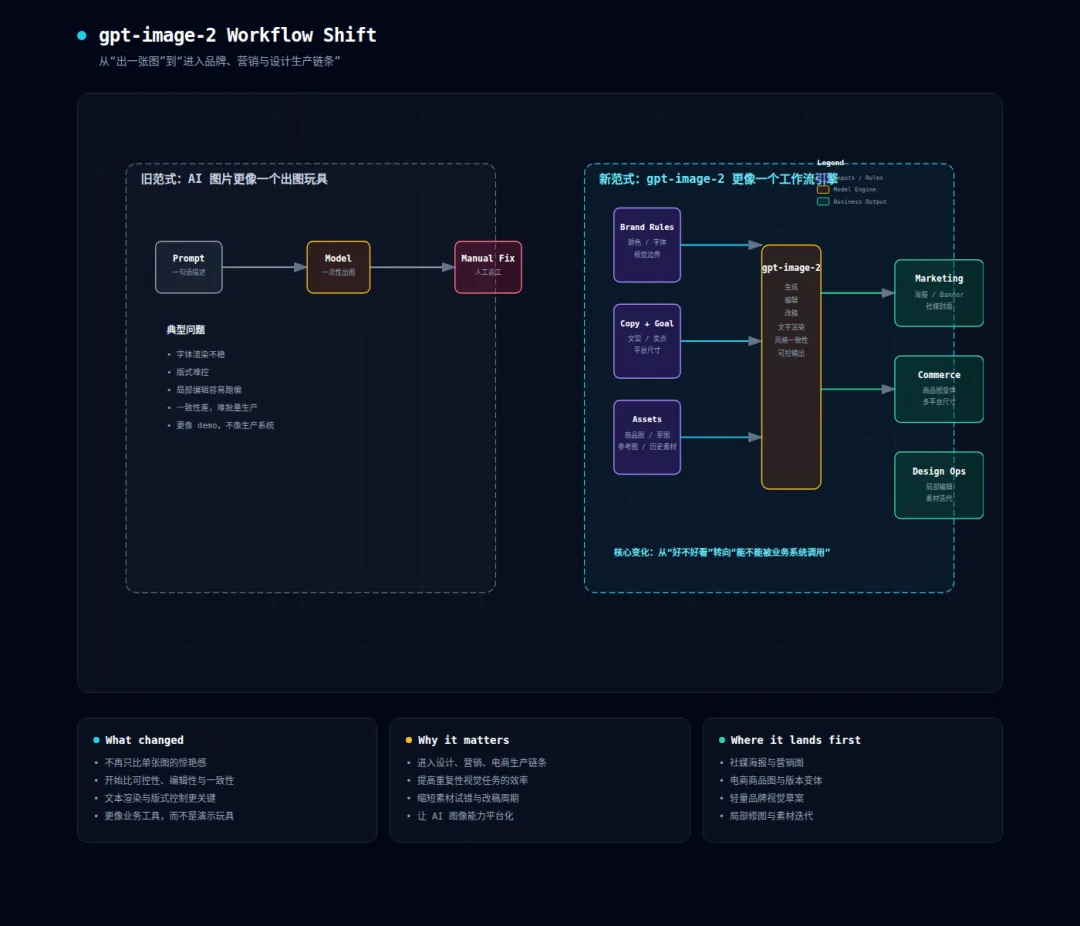Viewport: 1080px width, 926px height.
Task: Click the "版式难控" bullet
Action: tap(192, 372)
